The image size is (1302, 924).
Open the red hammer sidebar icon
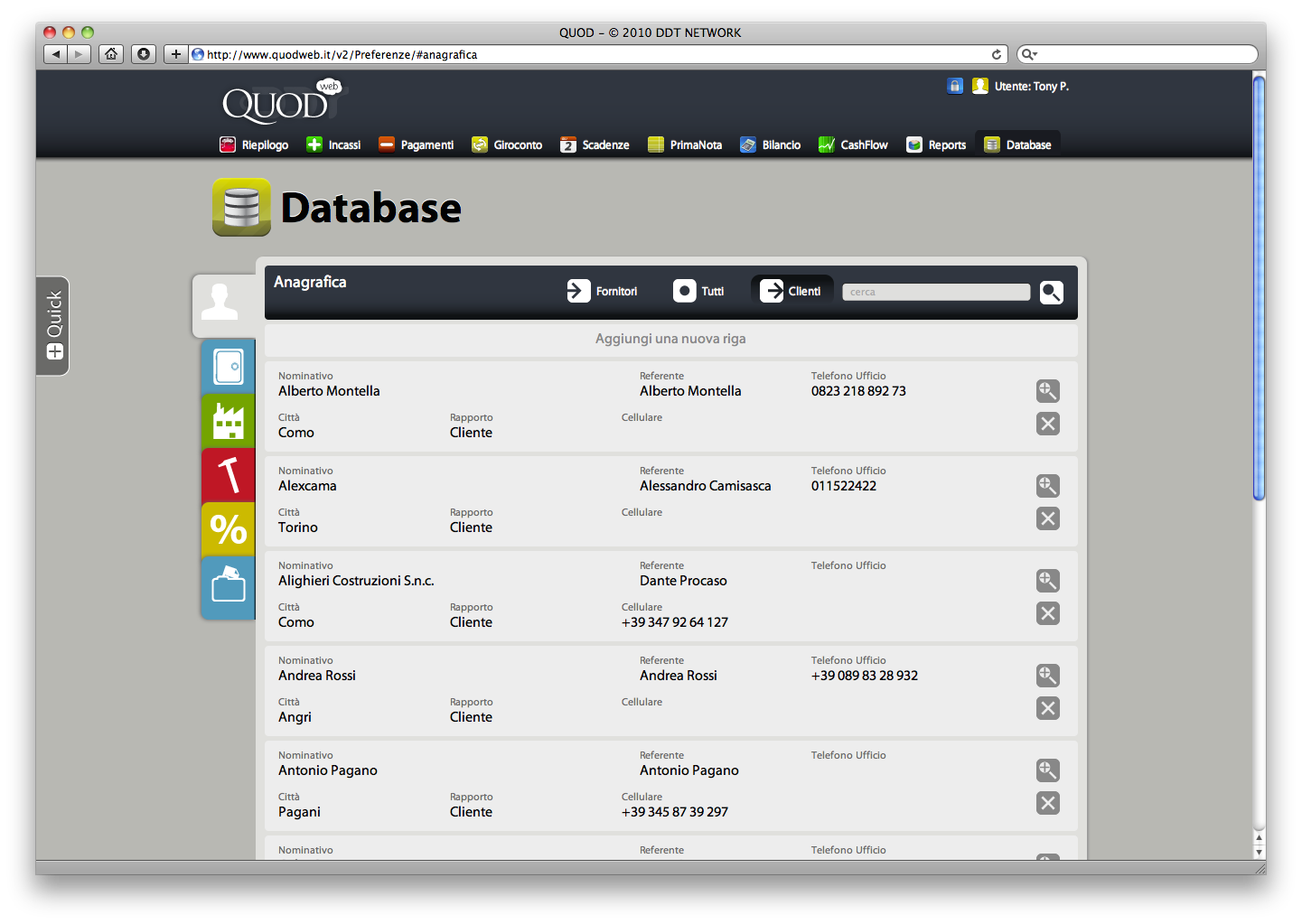[x=229, y=475]
